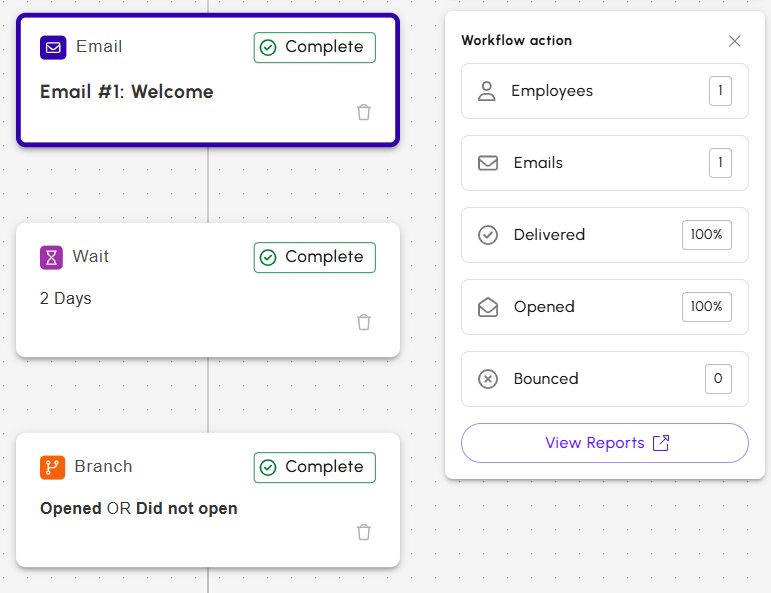Click the Bounced circle-x icon

click(488, 379)
